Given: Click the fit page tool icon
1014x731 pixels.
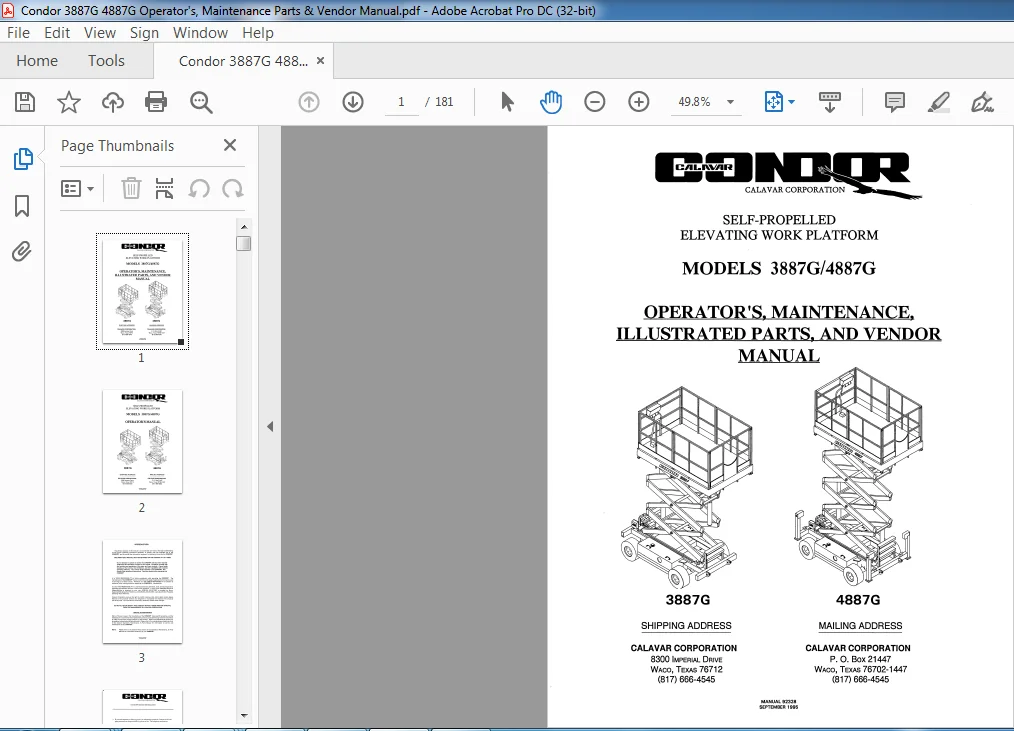Looking at the screenshot, I should coord(773,102).
